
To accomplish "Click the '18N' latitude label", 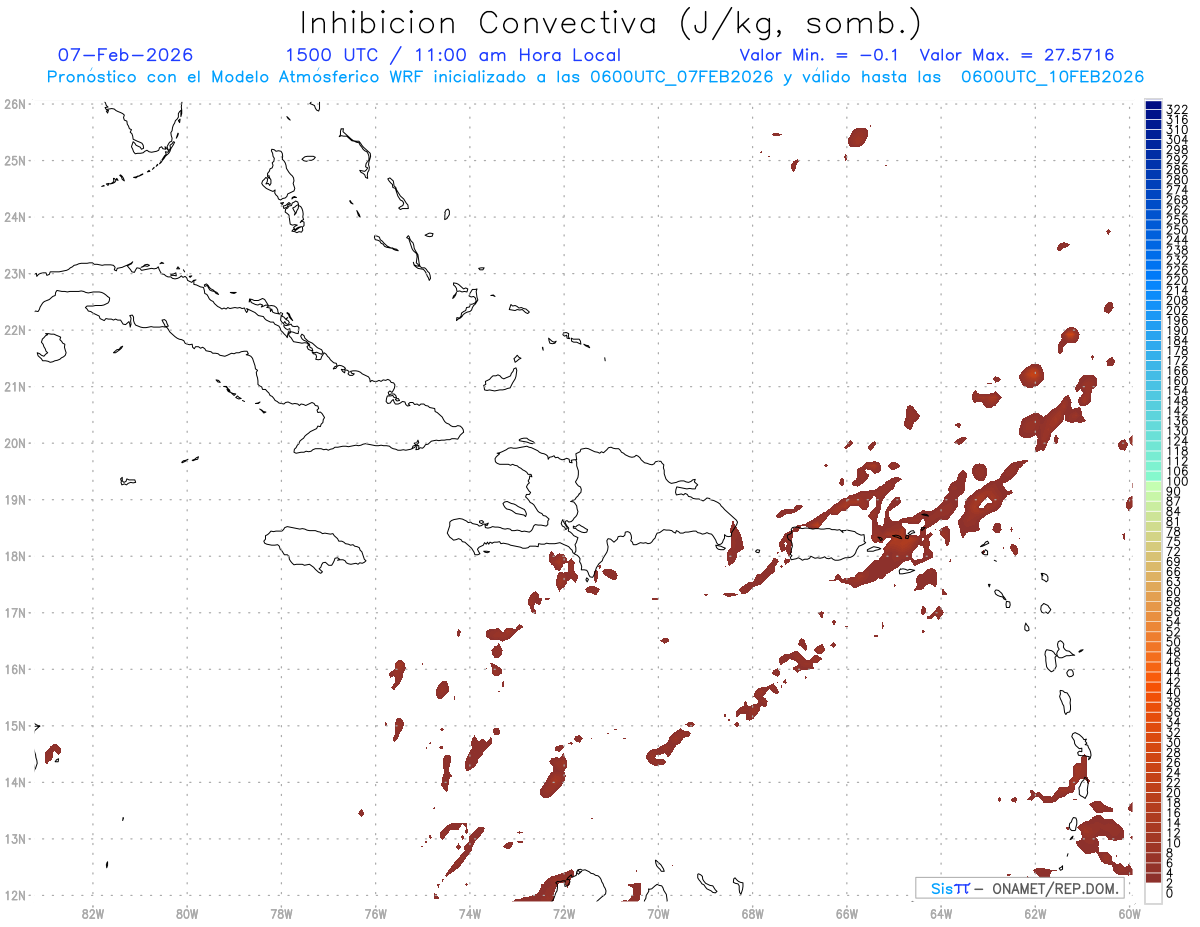I will 14,556.
